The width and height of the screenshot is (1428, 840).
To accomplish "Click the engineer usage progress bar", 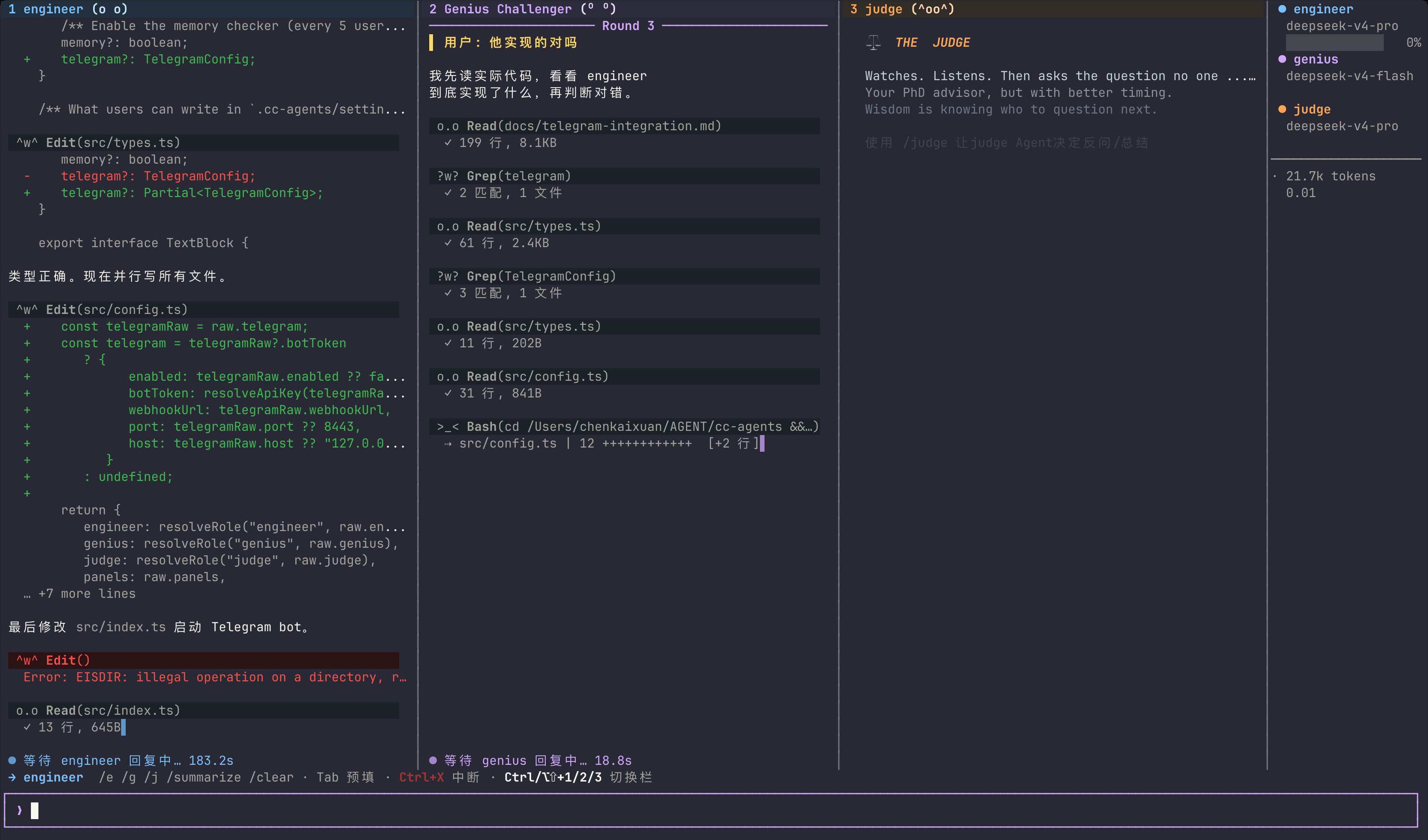I will (1334, 43).
